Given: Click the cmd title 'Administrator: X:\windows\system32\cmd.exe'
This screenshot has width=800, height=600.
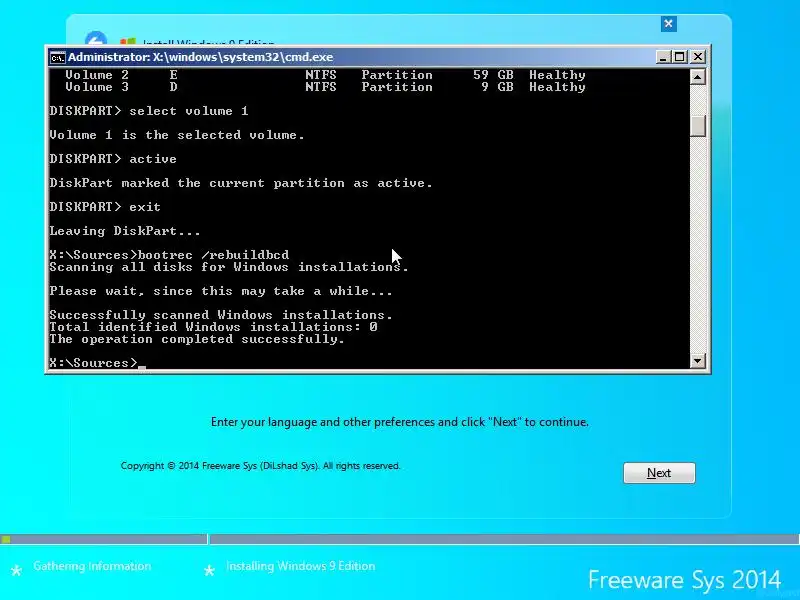Looking at the screenshot, I should point(201,57).
